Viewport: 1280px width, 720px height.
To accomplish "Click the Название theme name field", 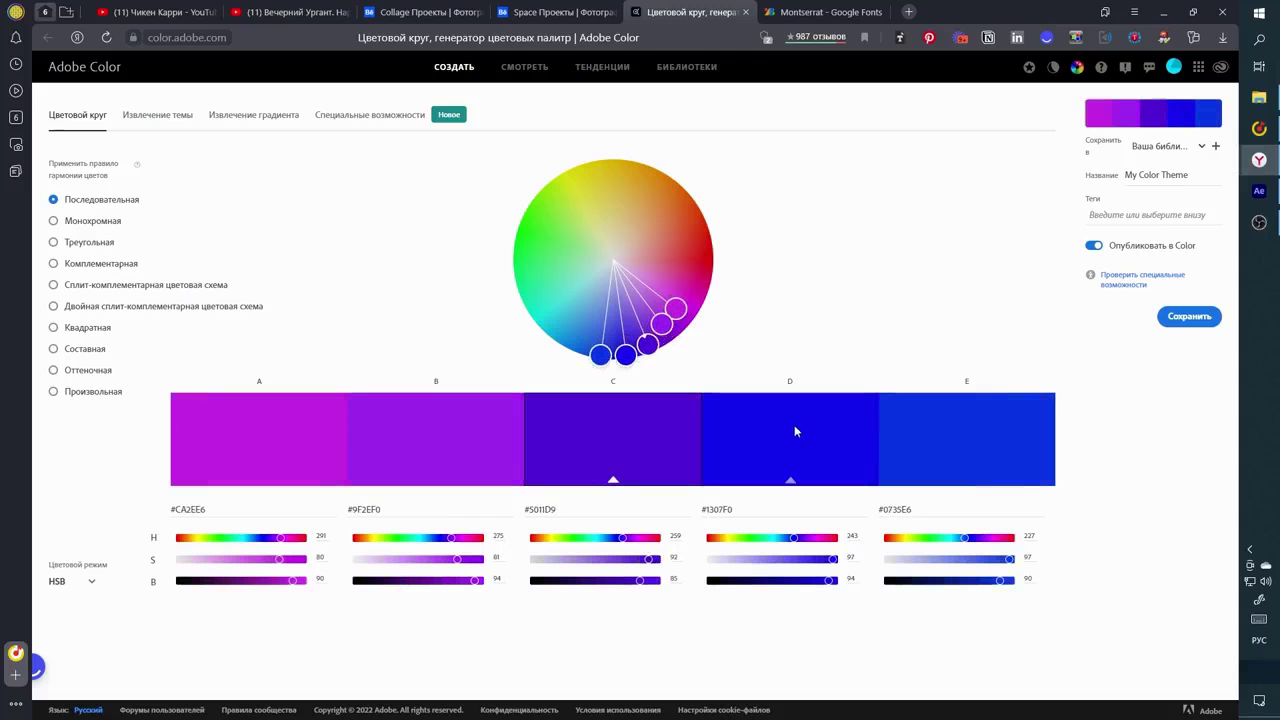I will coord(1172,175).
